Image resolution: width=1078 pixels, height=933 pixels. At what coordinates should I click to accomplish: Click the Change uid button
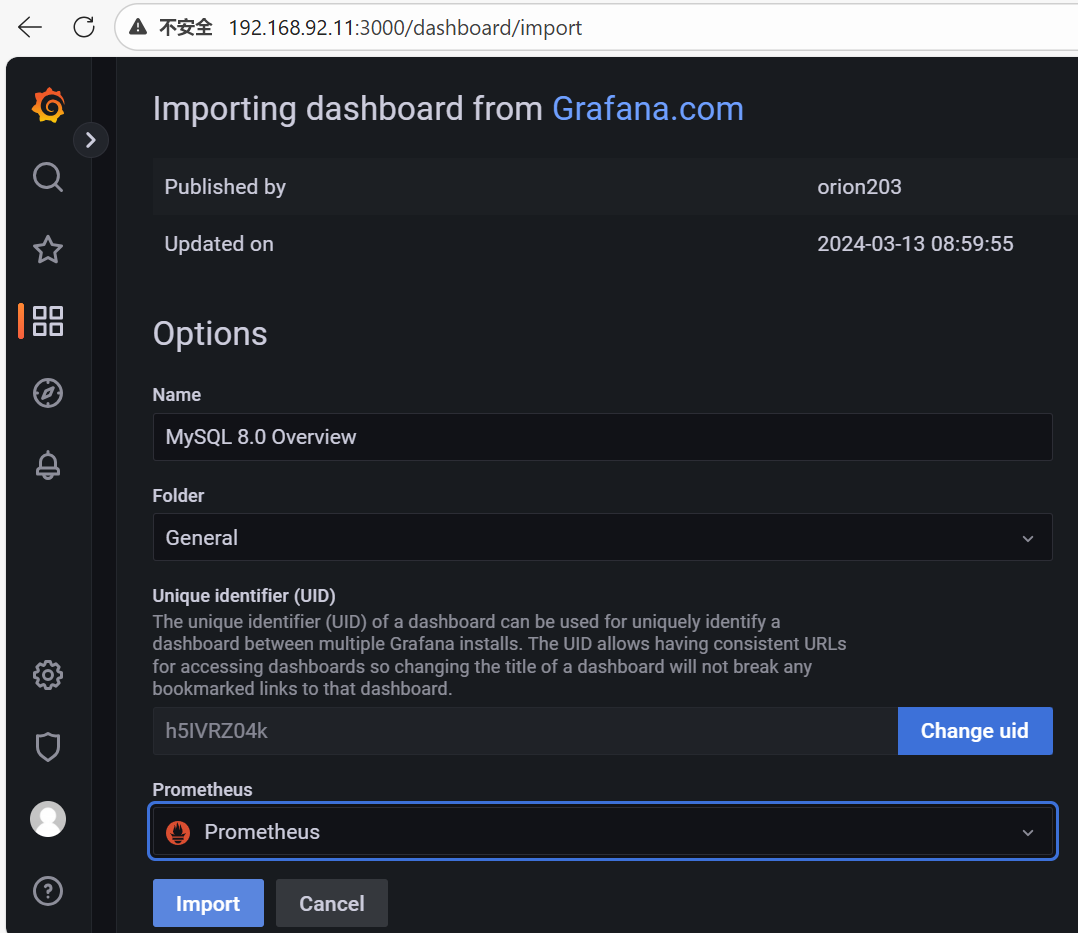click(975, 731)
